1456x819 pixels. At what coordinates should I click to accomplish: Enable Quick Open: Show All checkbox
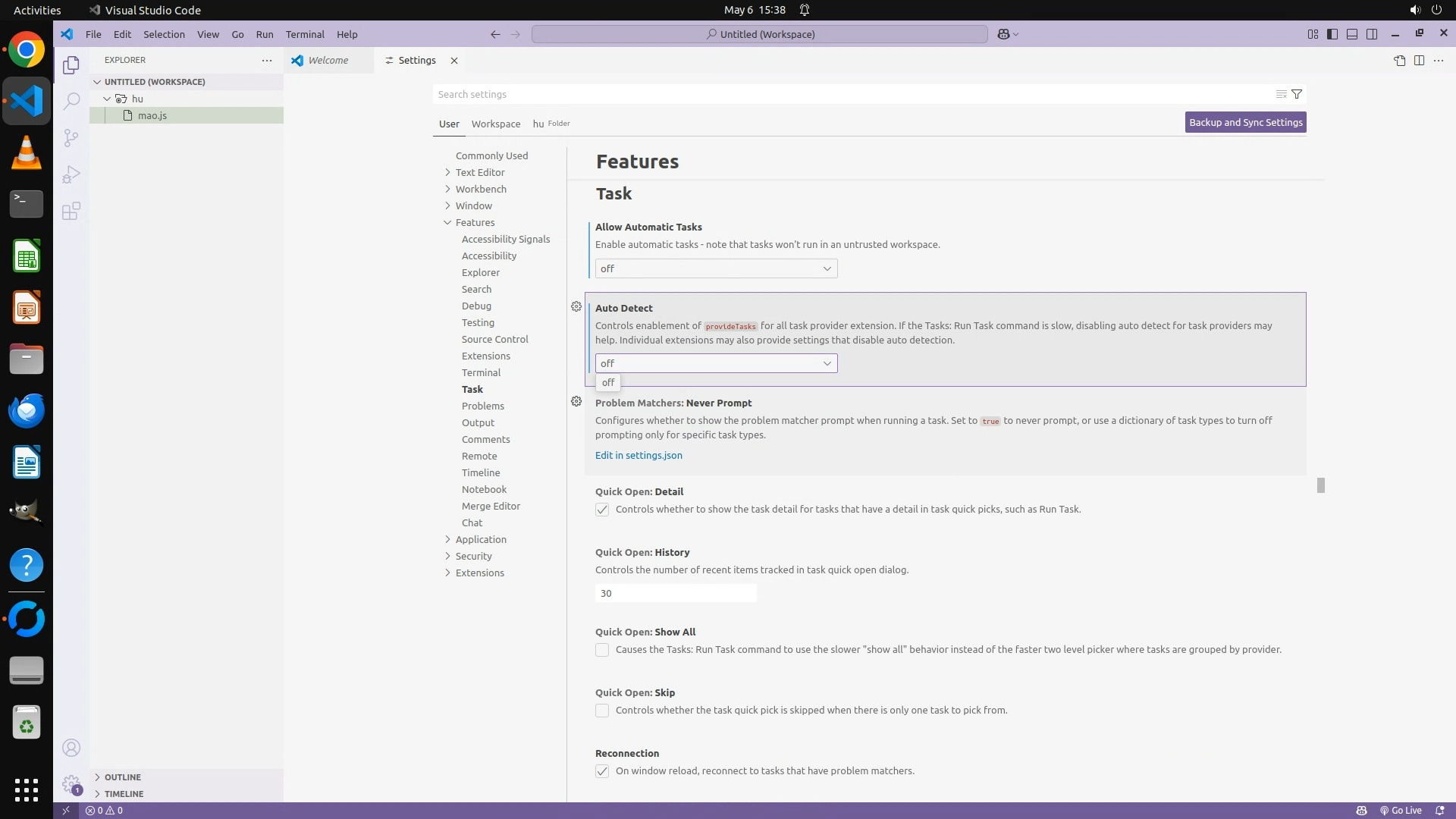tap(602, 650)
